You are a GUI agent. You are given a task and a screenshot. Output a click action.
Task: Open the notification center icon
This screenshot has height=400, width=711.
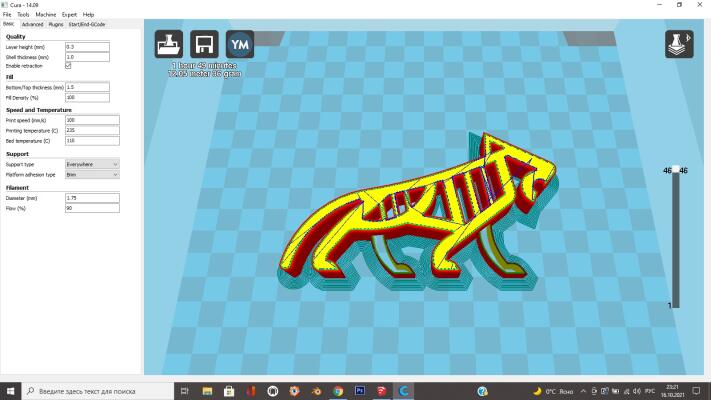click(x=696, y=391)
